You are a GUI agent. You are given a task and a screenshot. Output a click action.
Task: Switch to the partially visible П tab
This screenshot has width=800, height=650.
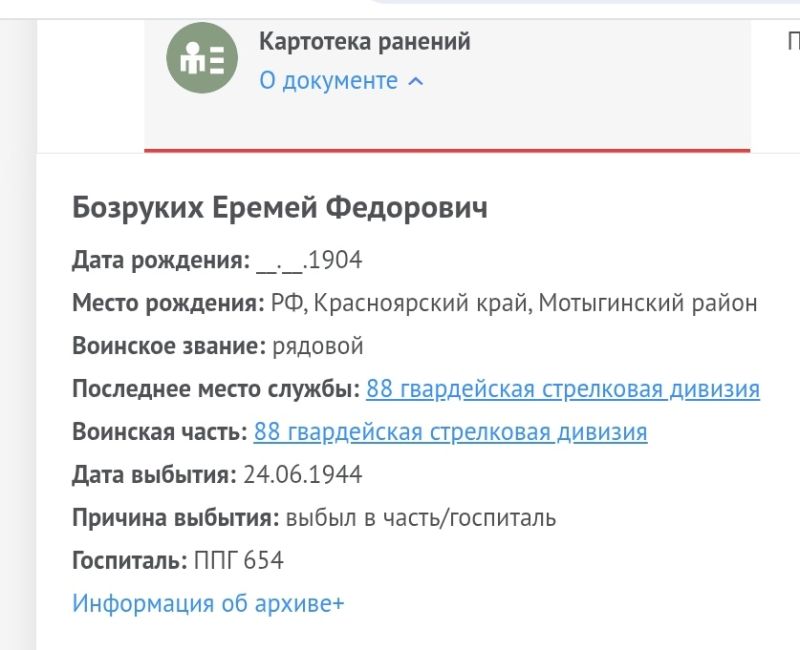(x=793, y=41)
